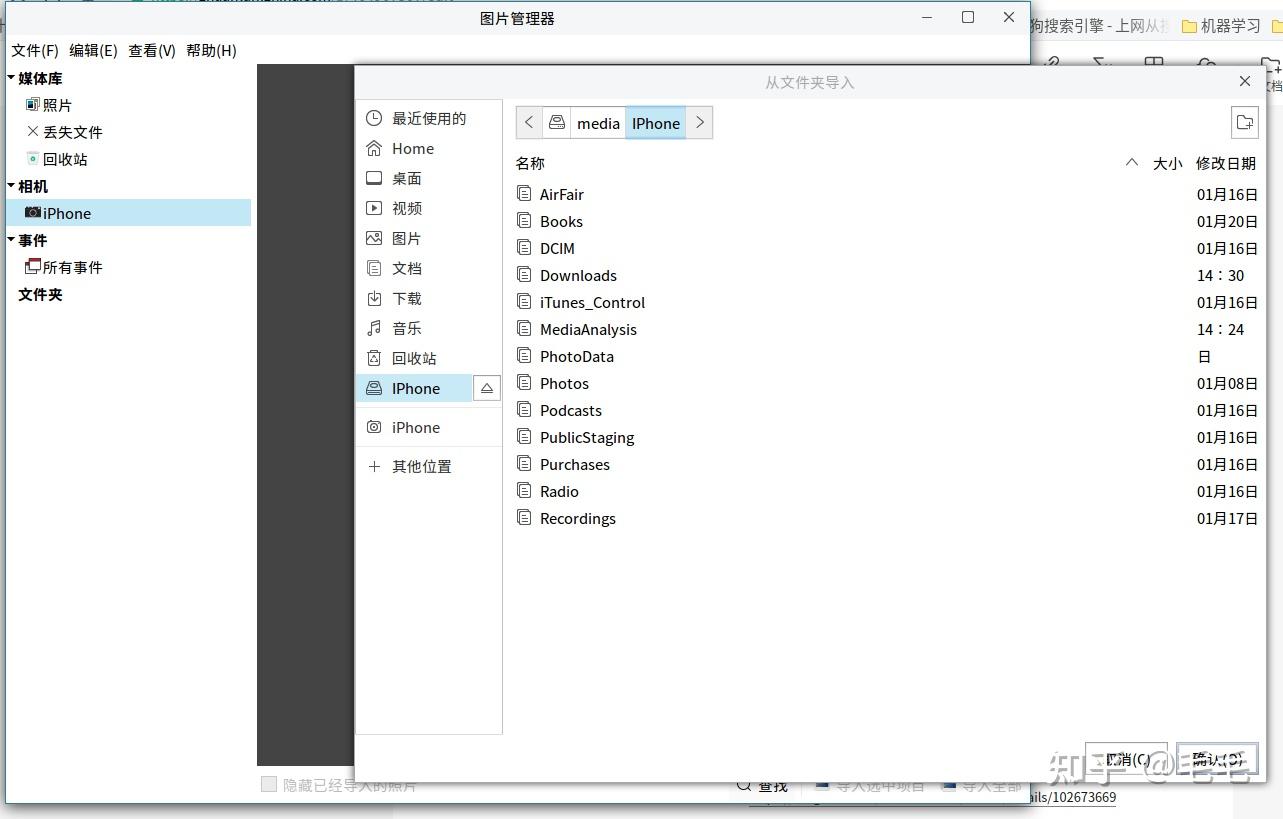Select the iTunes_Control folder row

[887, 302]
